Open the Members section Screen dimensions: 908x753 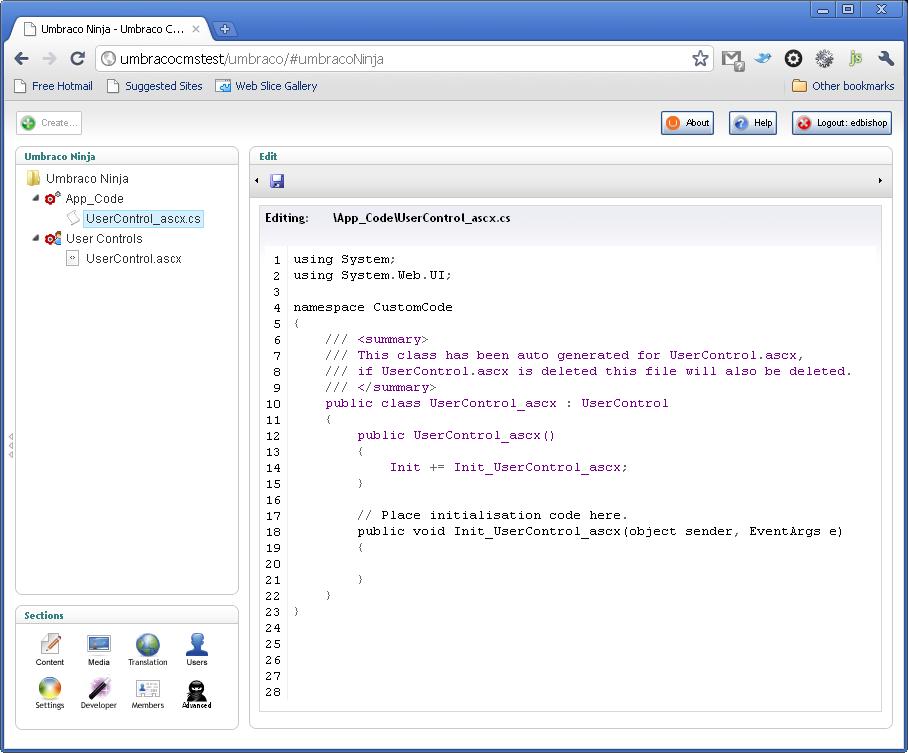click(148, 693)
